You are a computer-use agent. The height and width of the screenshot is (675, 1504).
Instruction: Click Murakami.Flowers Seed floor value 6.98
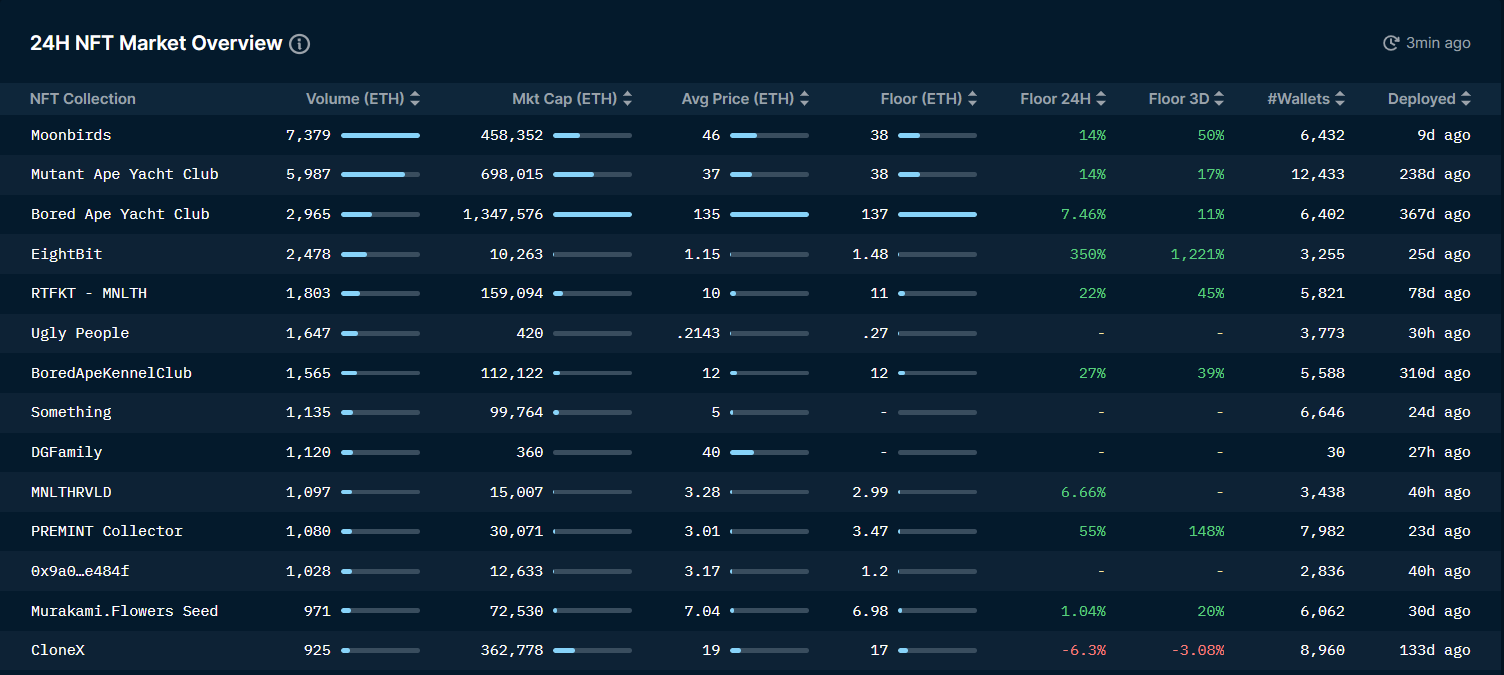(x=870, y=611)
